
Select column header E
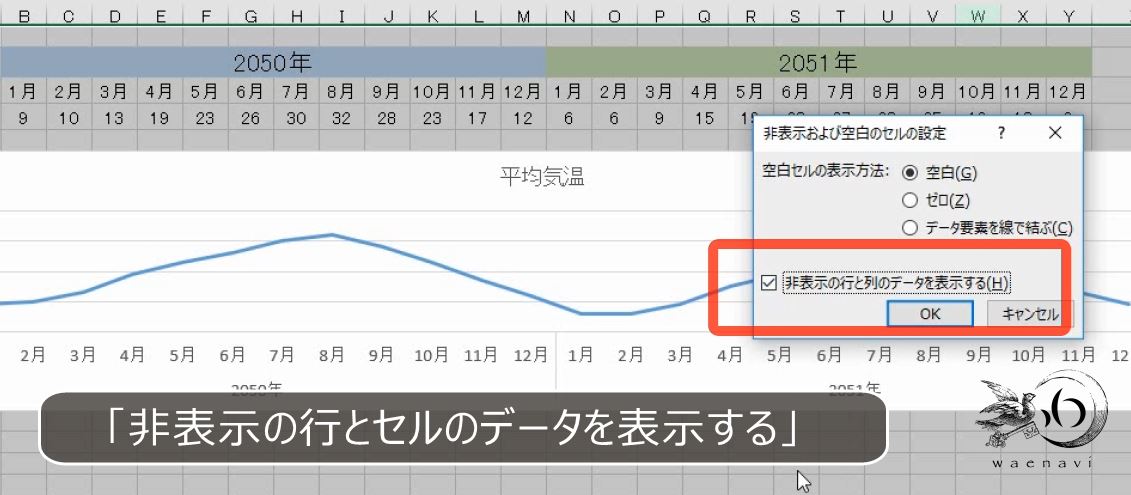click(x=159, y=17)
